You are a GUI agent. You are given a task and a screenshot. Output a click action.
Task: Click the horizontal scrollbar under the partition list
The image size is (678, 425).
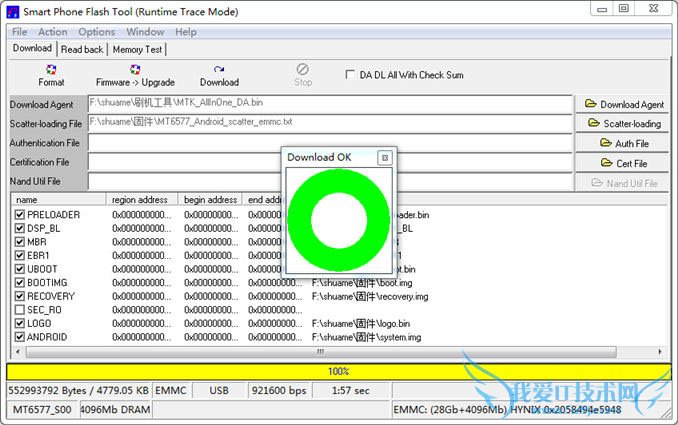tap(320, 351)
